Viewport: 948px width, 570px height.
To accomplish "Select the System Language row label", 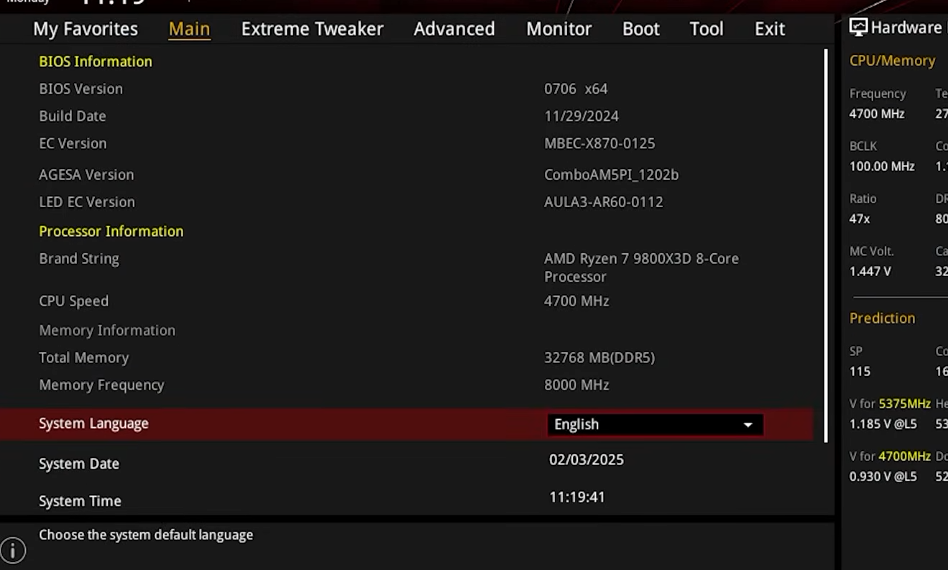I will [x=94, y=424].
